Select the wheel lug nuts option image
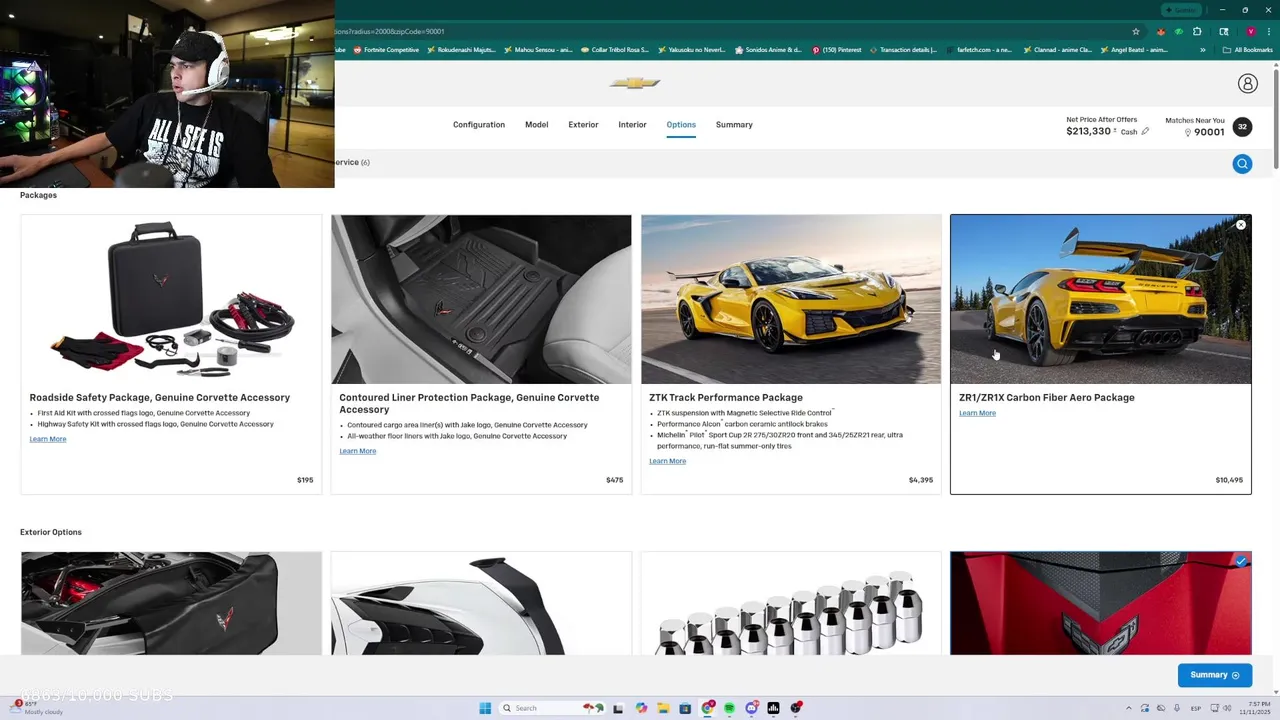This screenshot has height=720, width=1280. pos(791,604)
